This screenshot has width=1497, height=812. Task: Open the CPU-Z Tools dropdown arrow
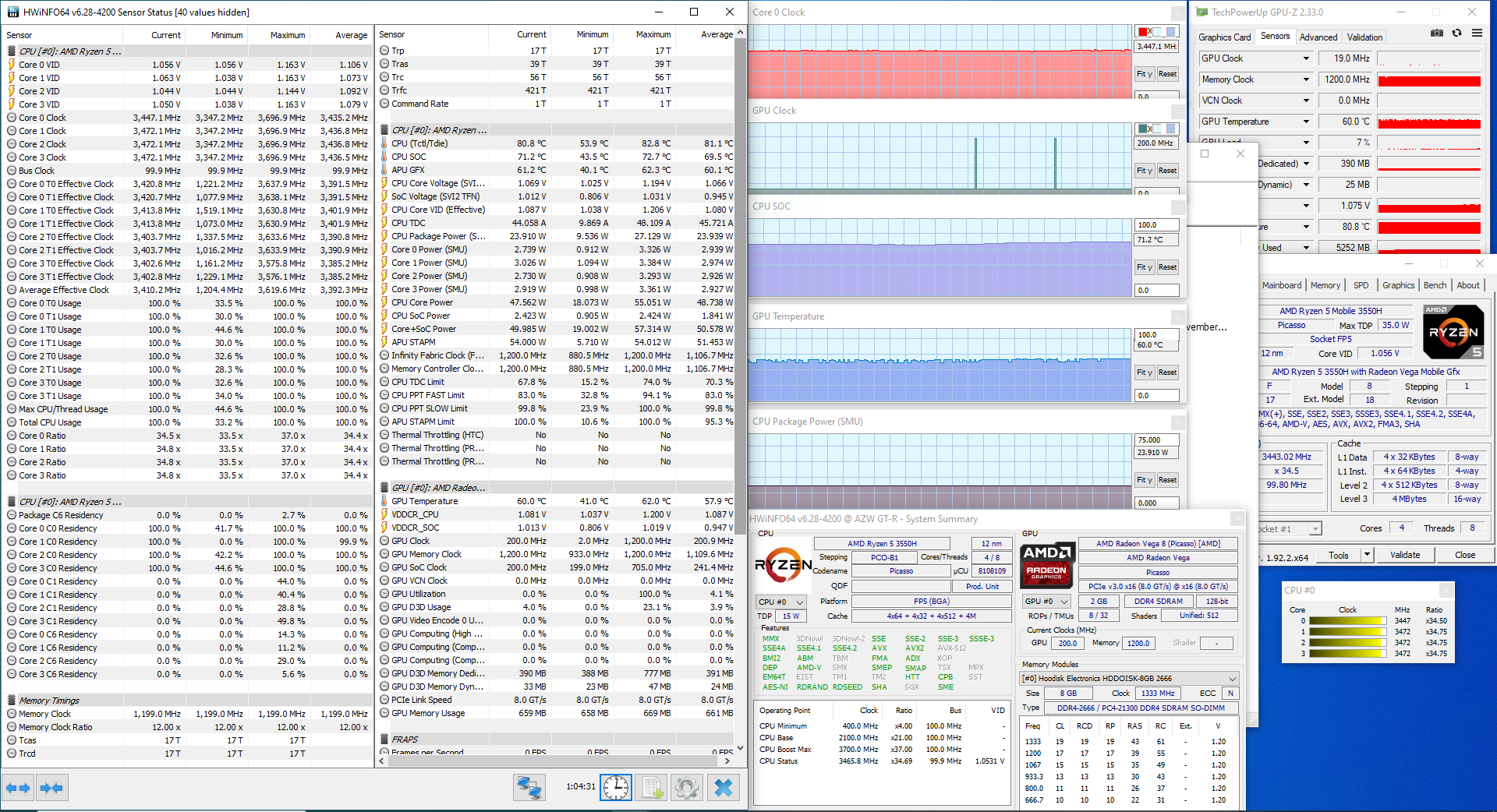point(1366,555)
